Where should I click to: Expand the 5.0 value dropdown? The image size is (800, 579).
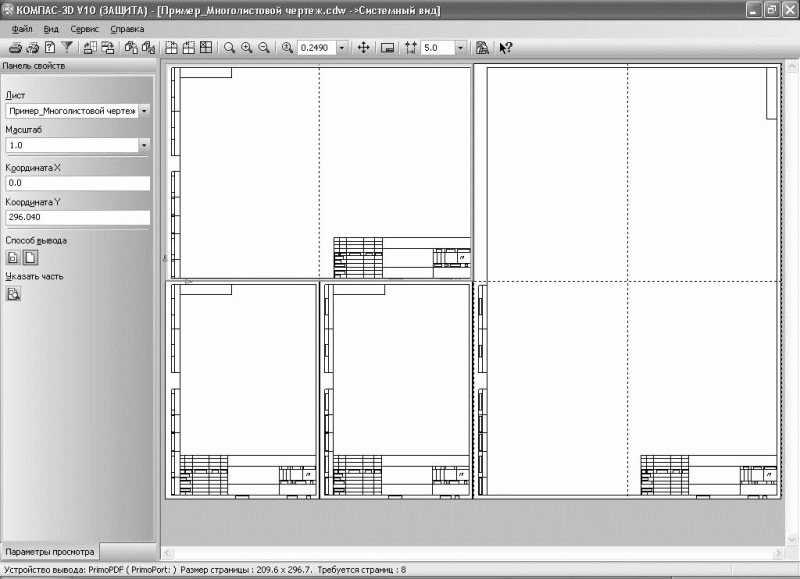coord(460,48)
